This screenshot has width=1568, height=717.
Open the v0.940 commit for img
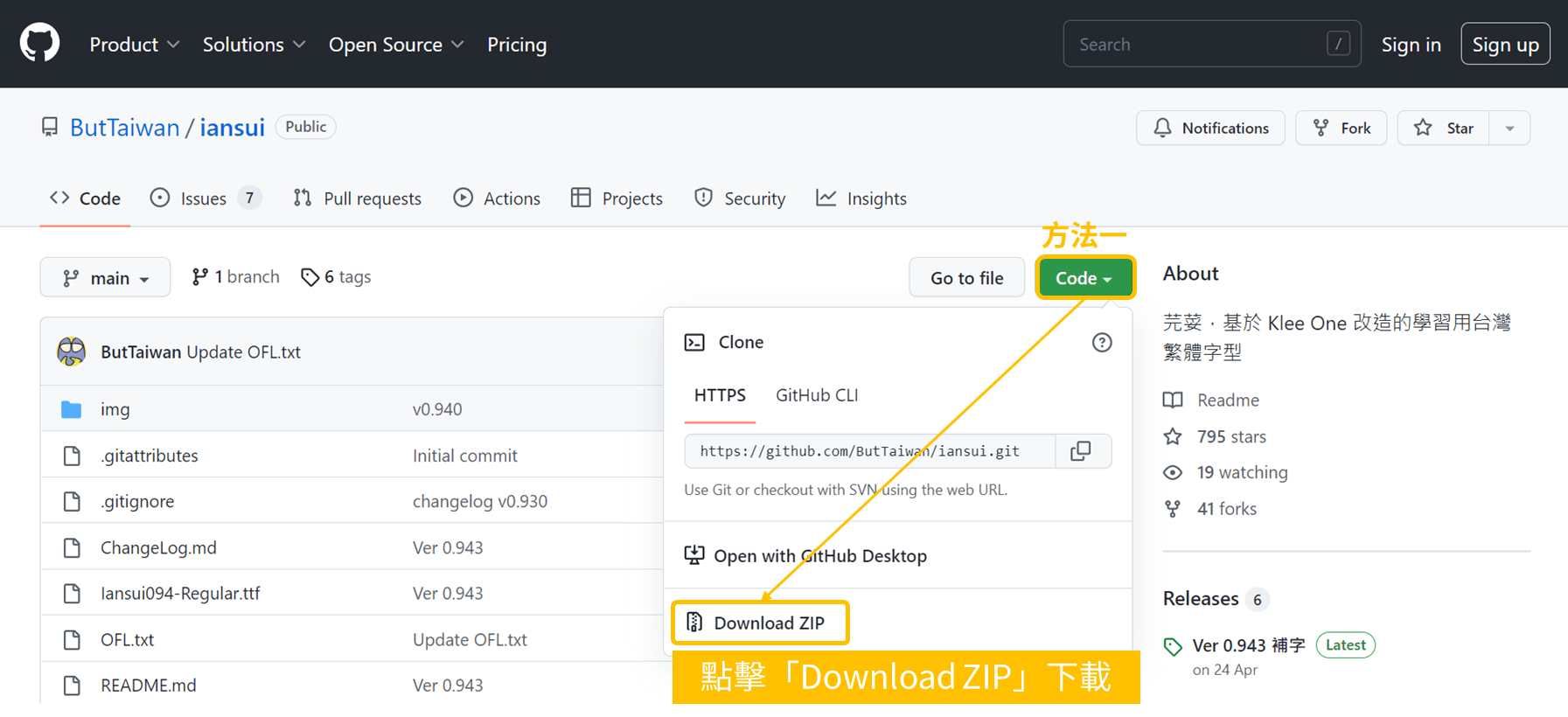pos(437,409)
